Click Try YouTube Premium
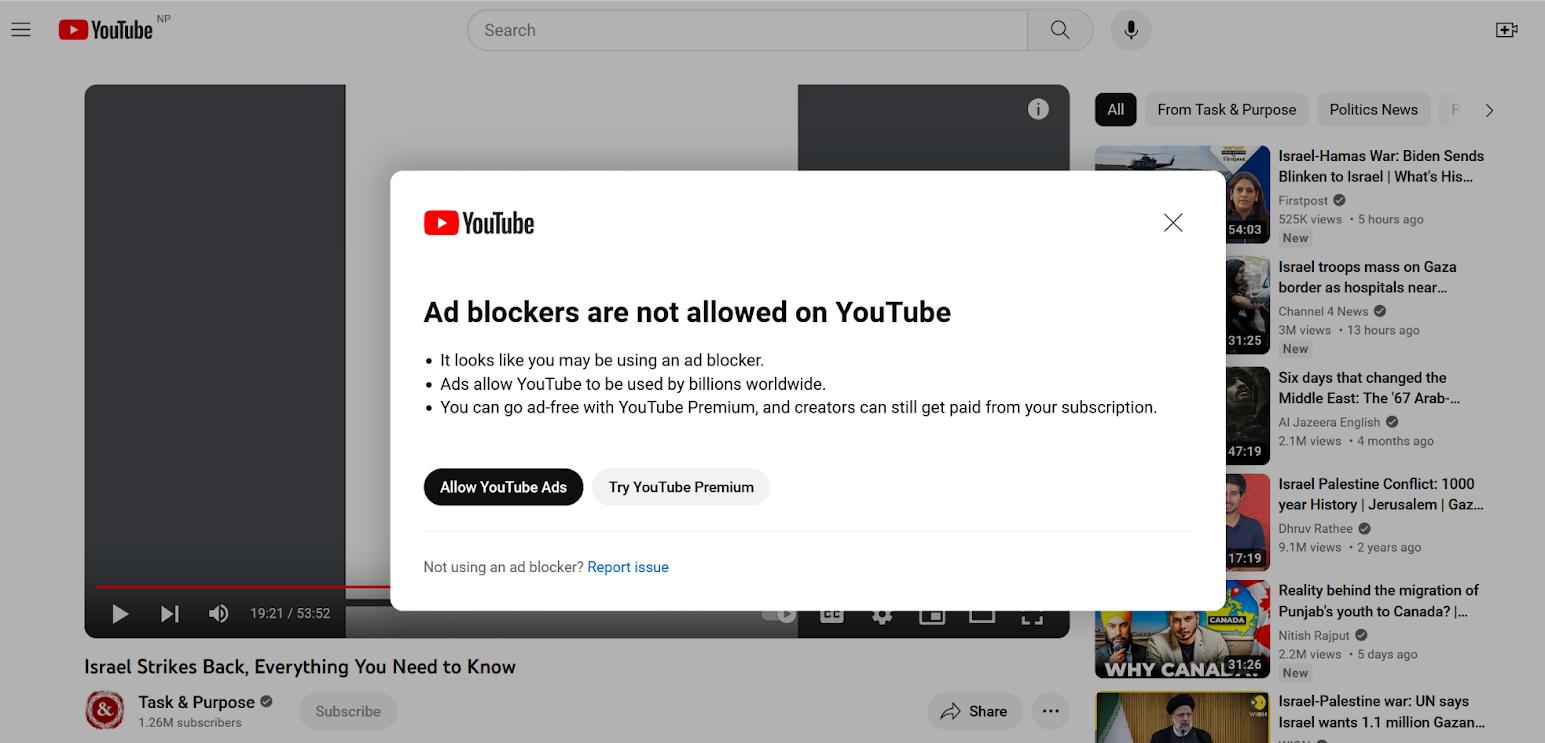The width and height of the screenshot is (1545, 743). tap(681, 487)
